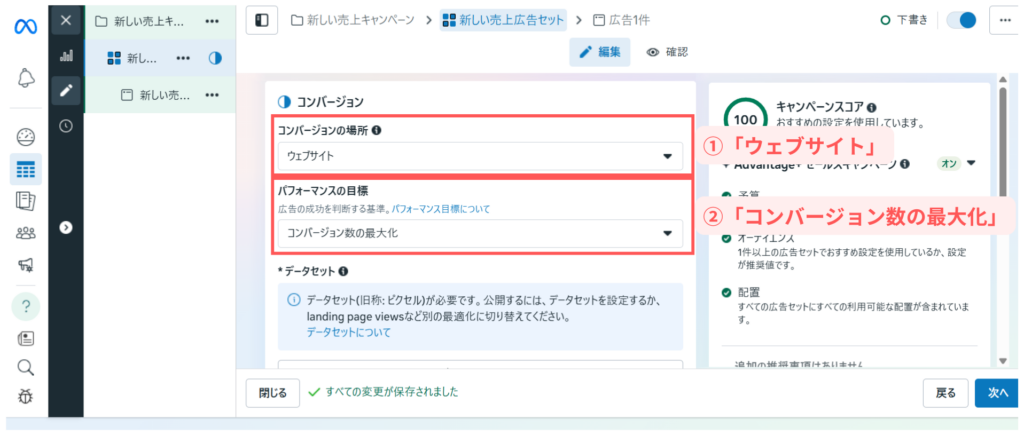Viewport: 1024px width, 435px height.
Task: Select the pencil edit mode icon
Action: click(66, 91)
